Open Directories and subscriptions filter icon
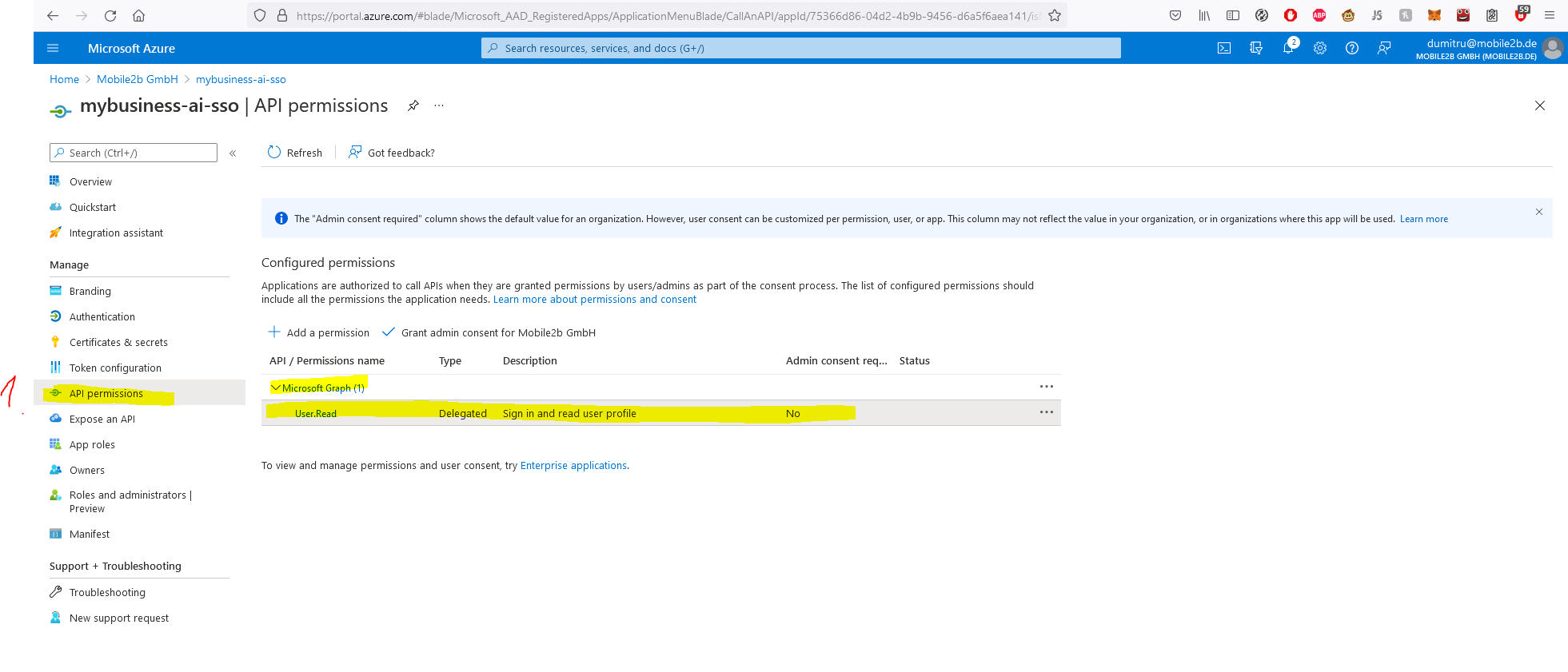 tap(1256, 48)
